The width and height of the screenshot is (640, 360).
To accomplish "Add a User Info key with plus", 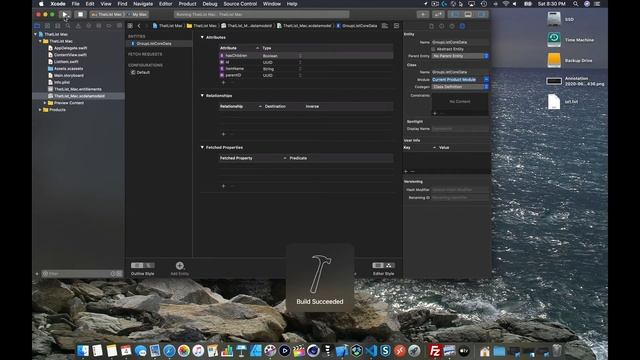I will [x=406, y=171].
